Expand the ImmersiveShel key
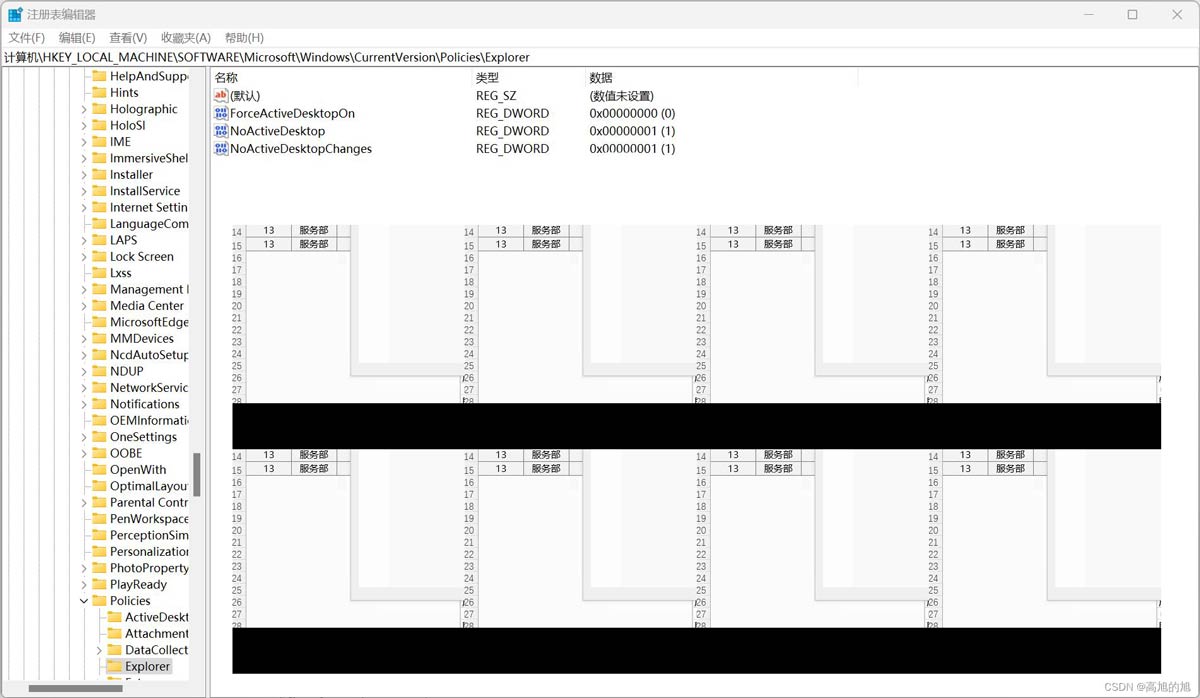Viewport: 1200px width, 698px height. tap(84, 159)
